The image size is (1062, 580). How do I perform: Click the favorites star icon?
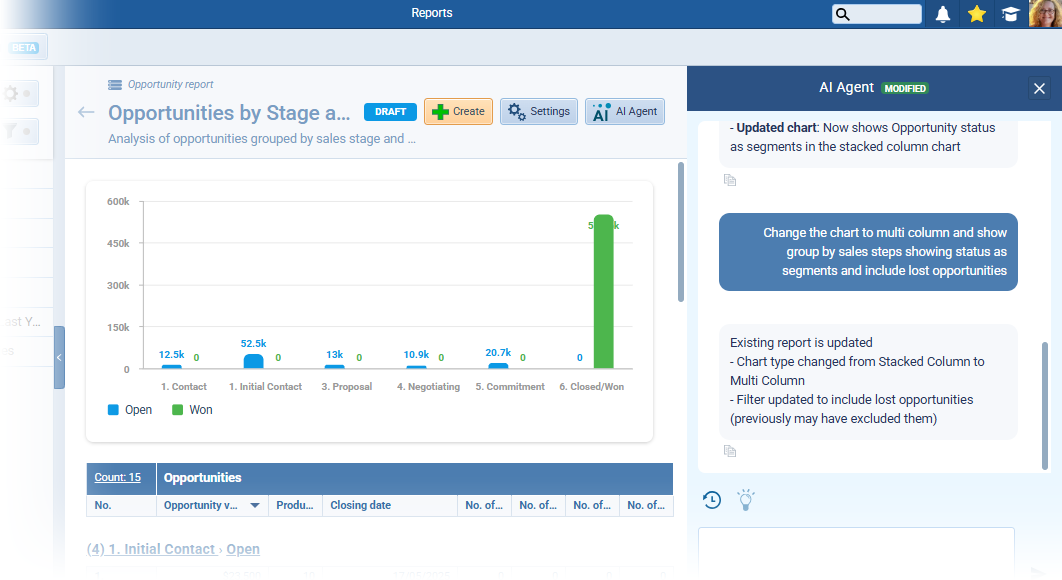pos(977,14)
